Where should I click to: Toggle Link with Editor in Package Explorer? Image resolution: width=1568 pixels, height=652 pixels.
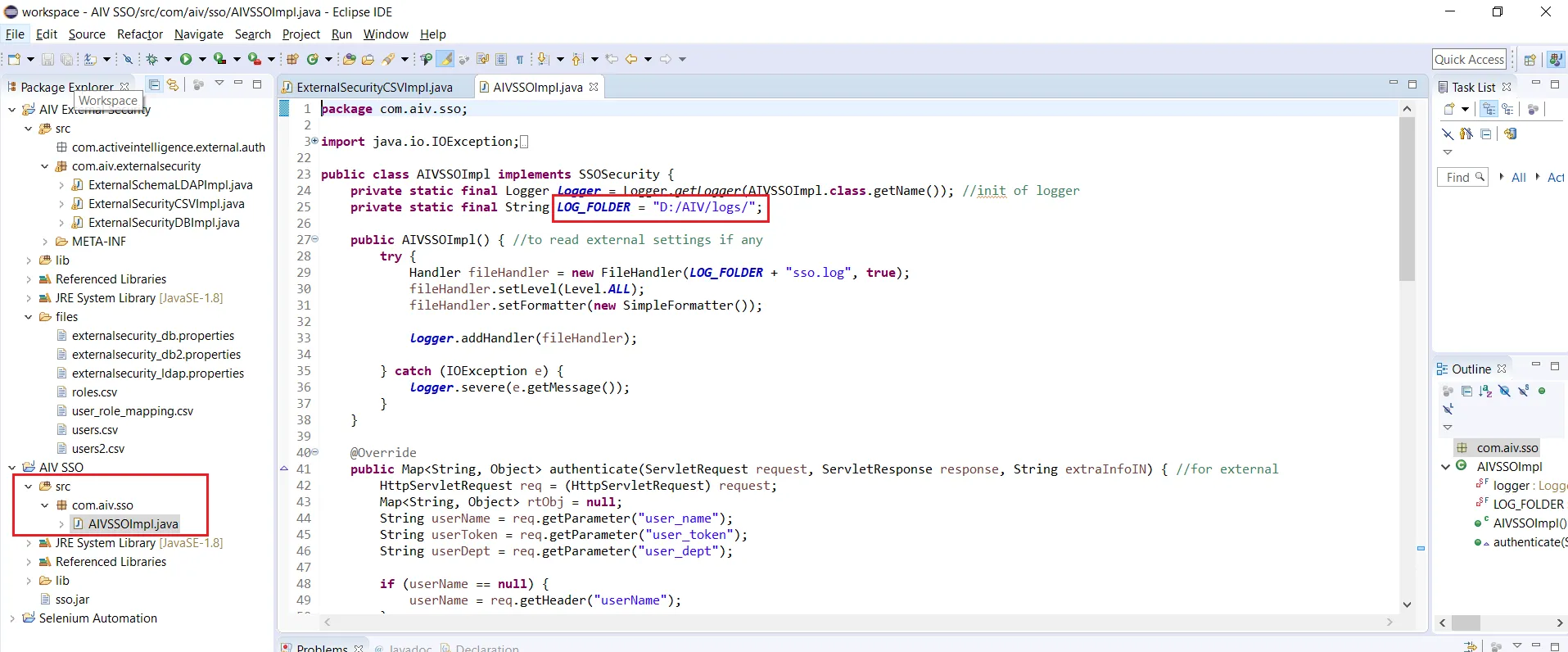point(172,84)
